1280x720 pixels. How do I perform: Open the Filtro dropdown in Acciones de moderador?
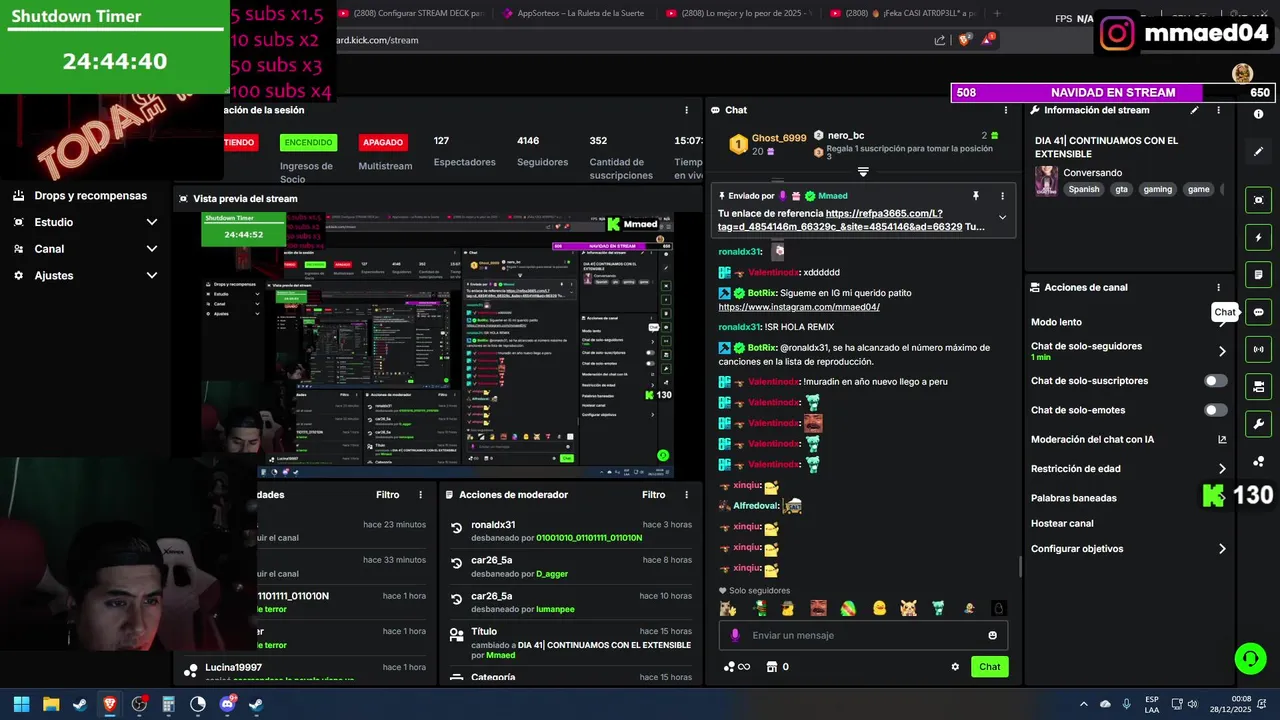(653, 495)
